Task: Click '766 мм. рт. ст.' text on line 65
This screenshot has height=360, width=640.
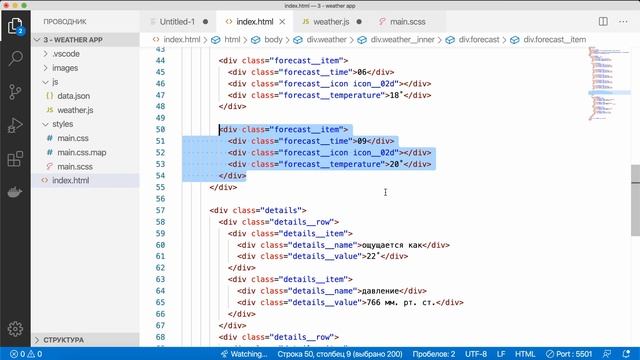Action: [x=401, y=302]
